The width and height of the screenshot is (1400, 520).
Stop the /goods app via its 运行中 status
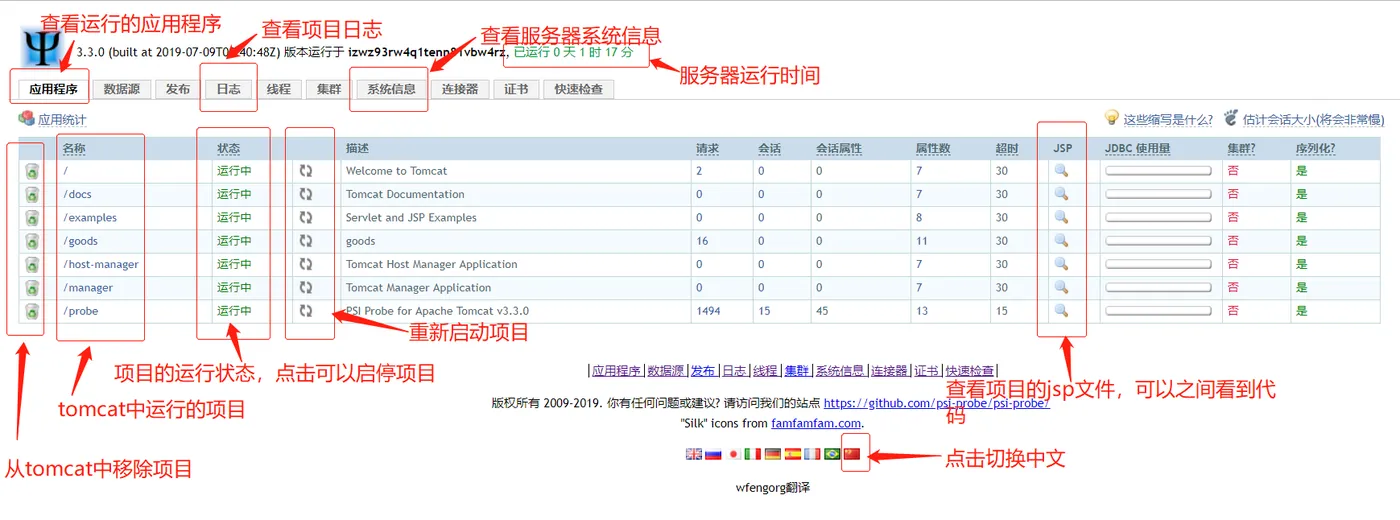tap(234, 241)
